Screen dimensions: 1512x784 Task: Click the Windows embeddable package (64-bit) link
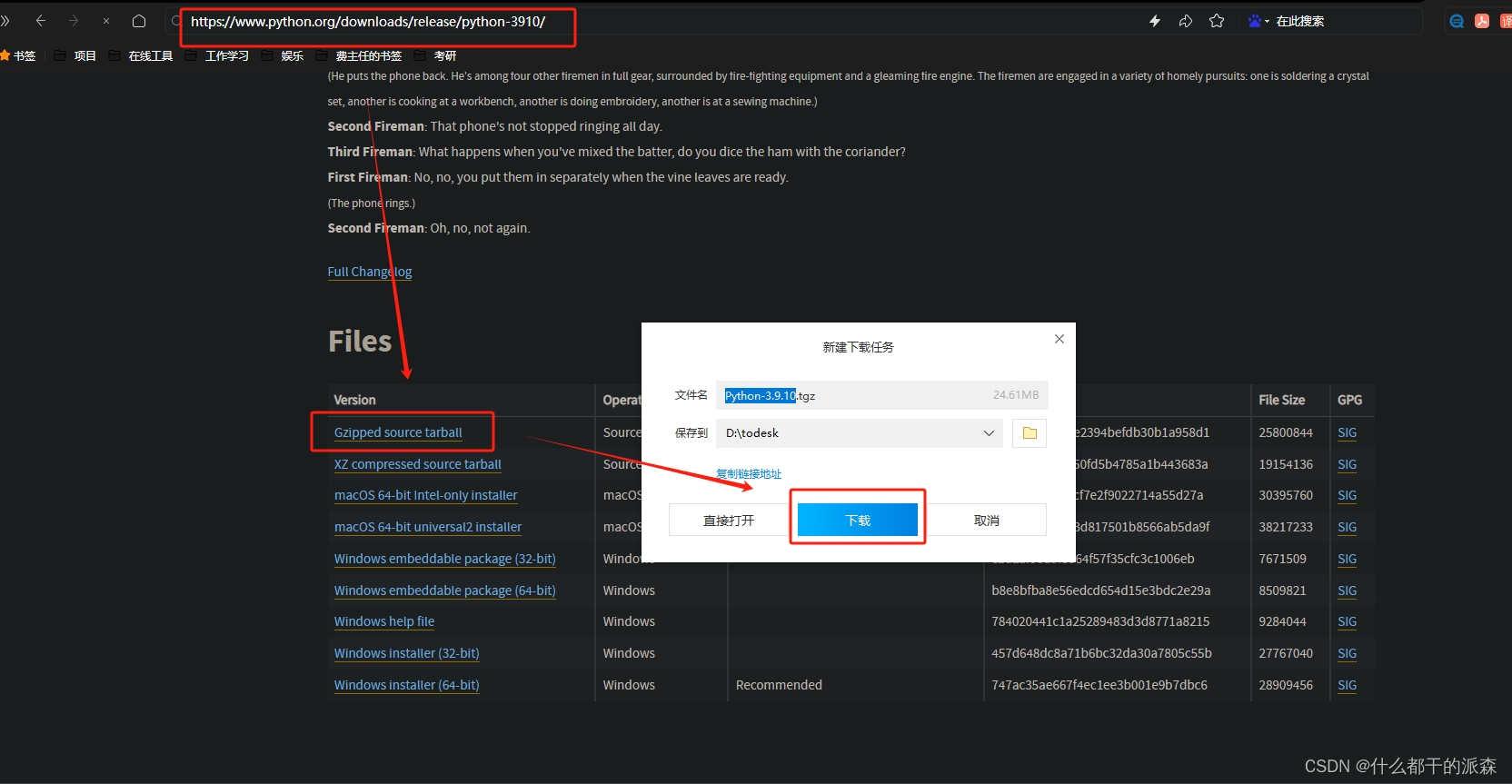click(x=445, y=590)
